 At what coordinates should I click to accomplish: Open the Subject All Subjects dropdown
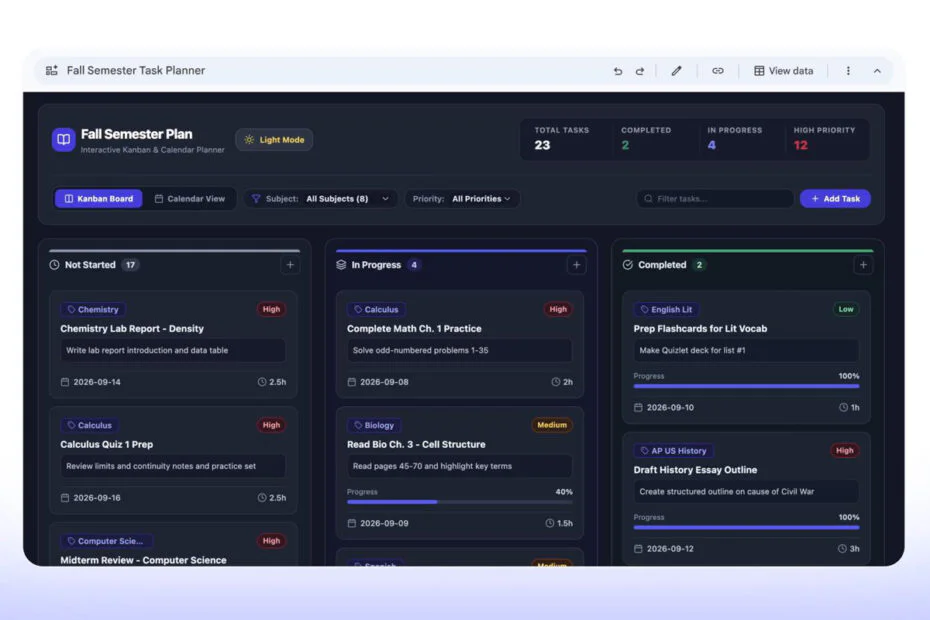(x=321, y=199)
